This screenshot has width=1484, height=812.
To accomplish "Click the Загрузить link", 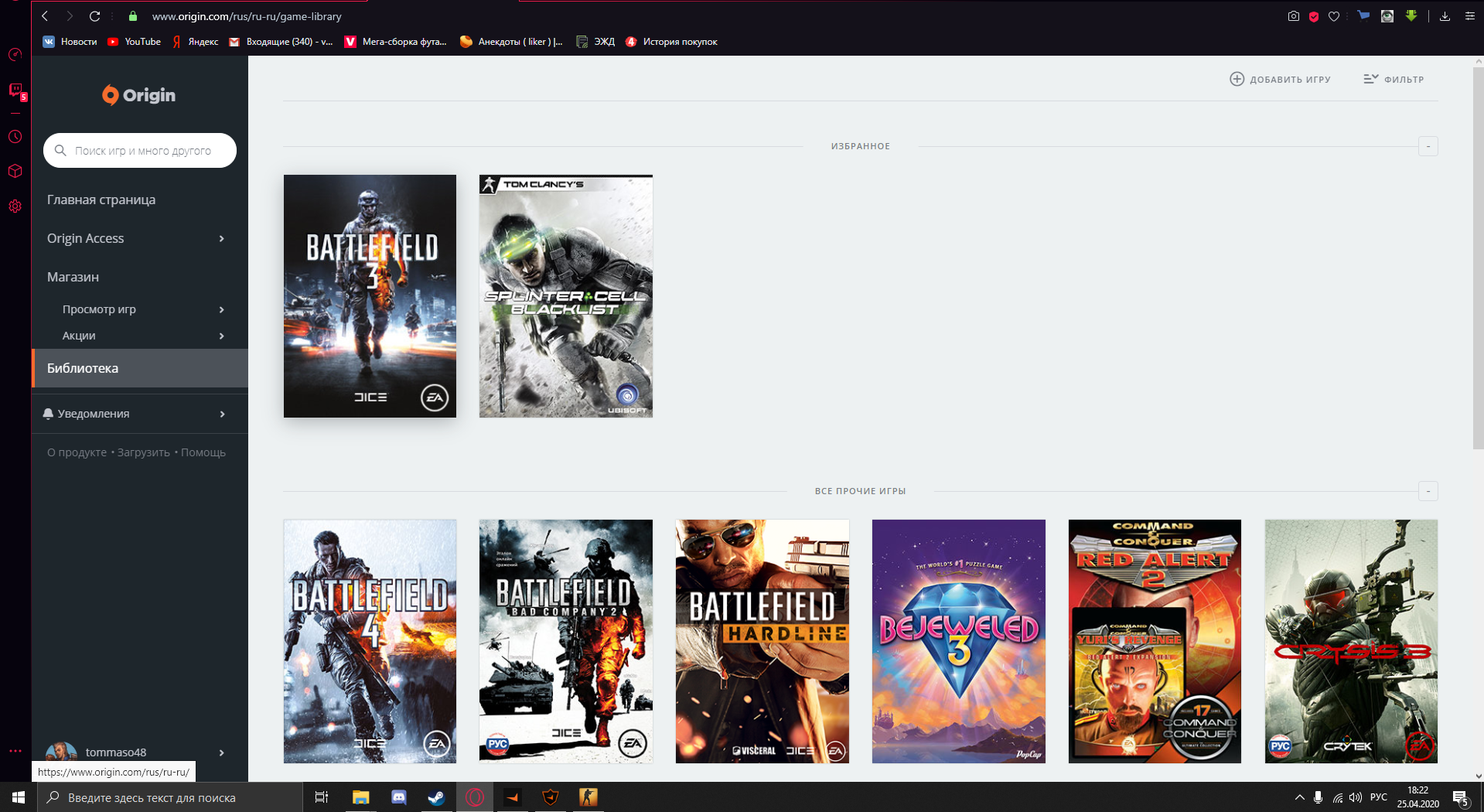I will click(x=144, y=452).
